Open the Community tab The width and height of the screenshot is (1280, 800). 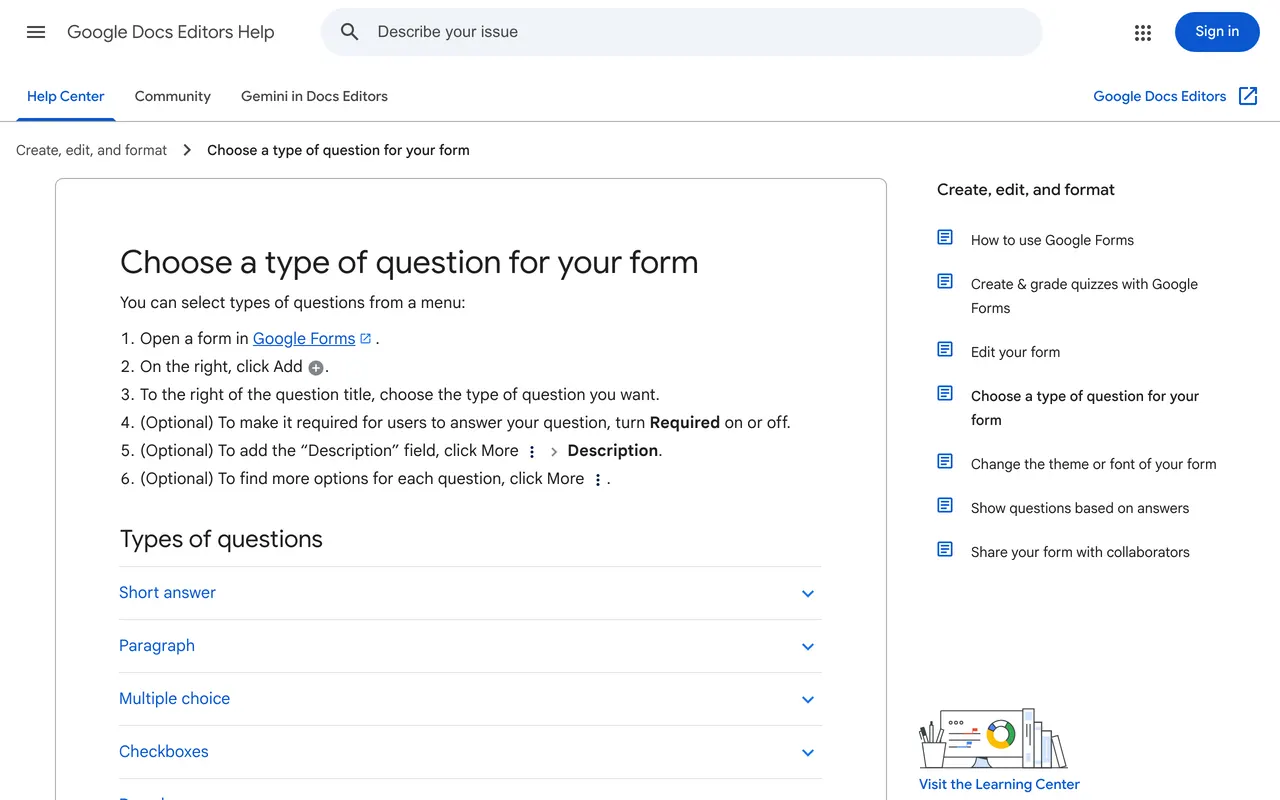pos(173,96)
